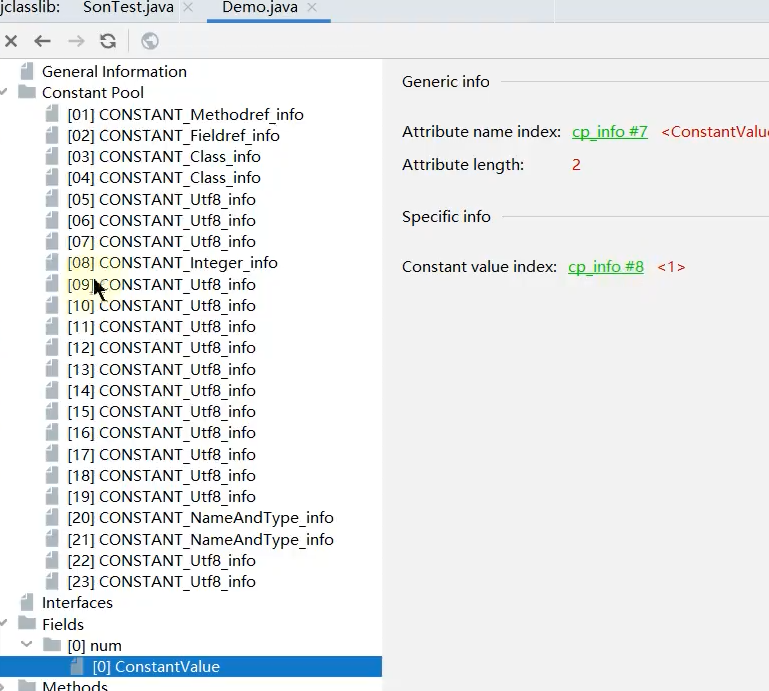Select [15] CONSTANT_Utf8_info entry
The width and height of the screenshot is (769, 691).
[161, 412]
